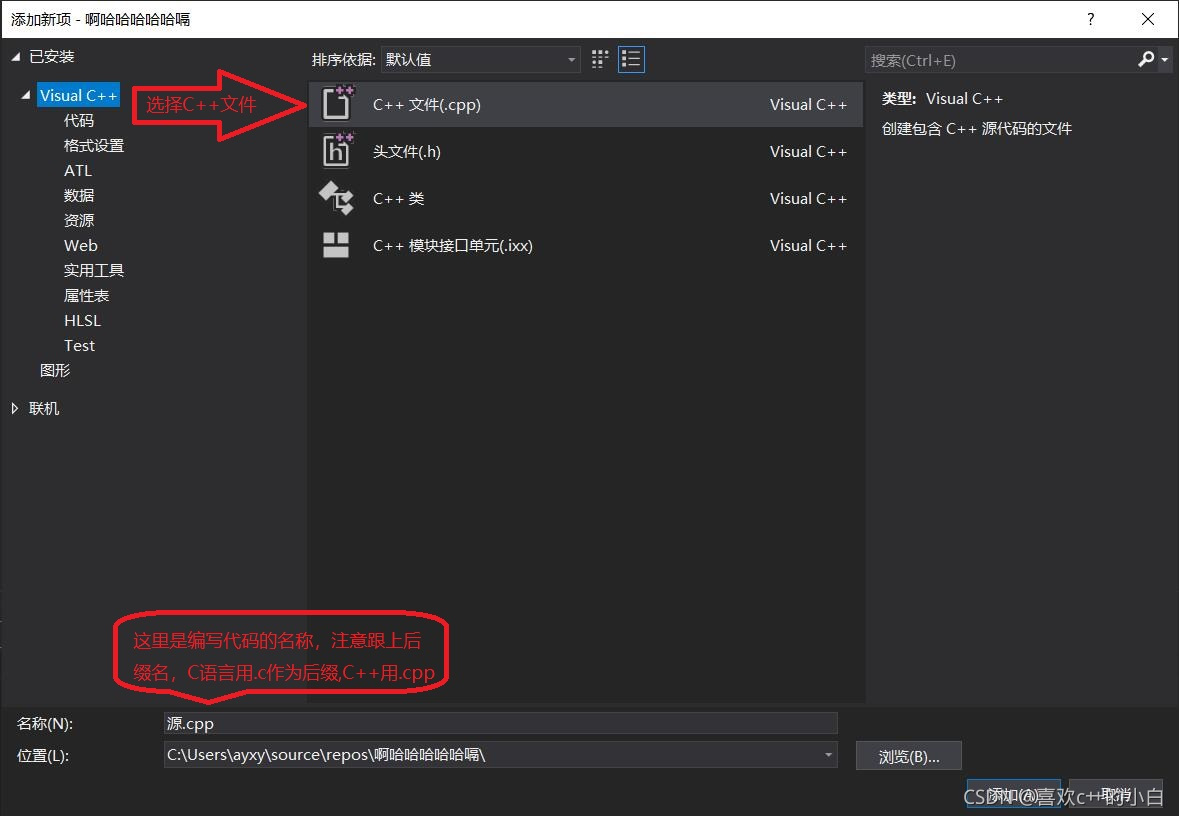Image resolution: width=1179 pixels, height=816 pixels.
Task: Expand the 联机 tree node
Action: coord(15,408)
